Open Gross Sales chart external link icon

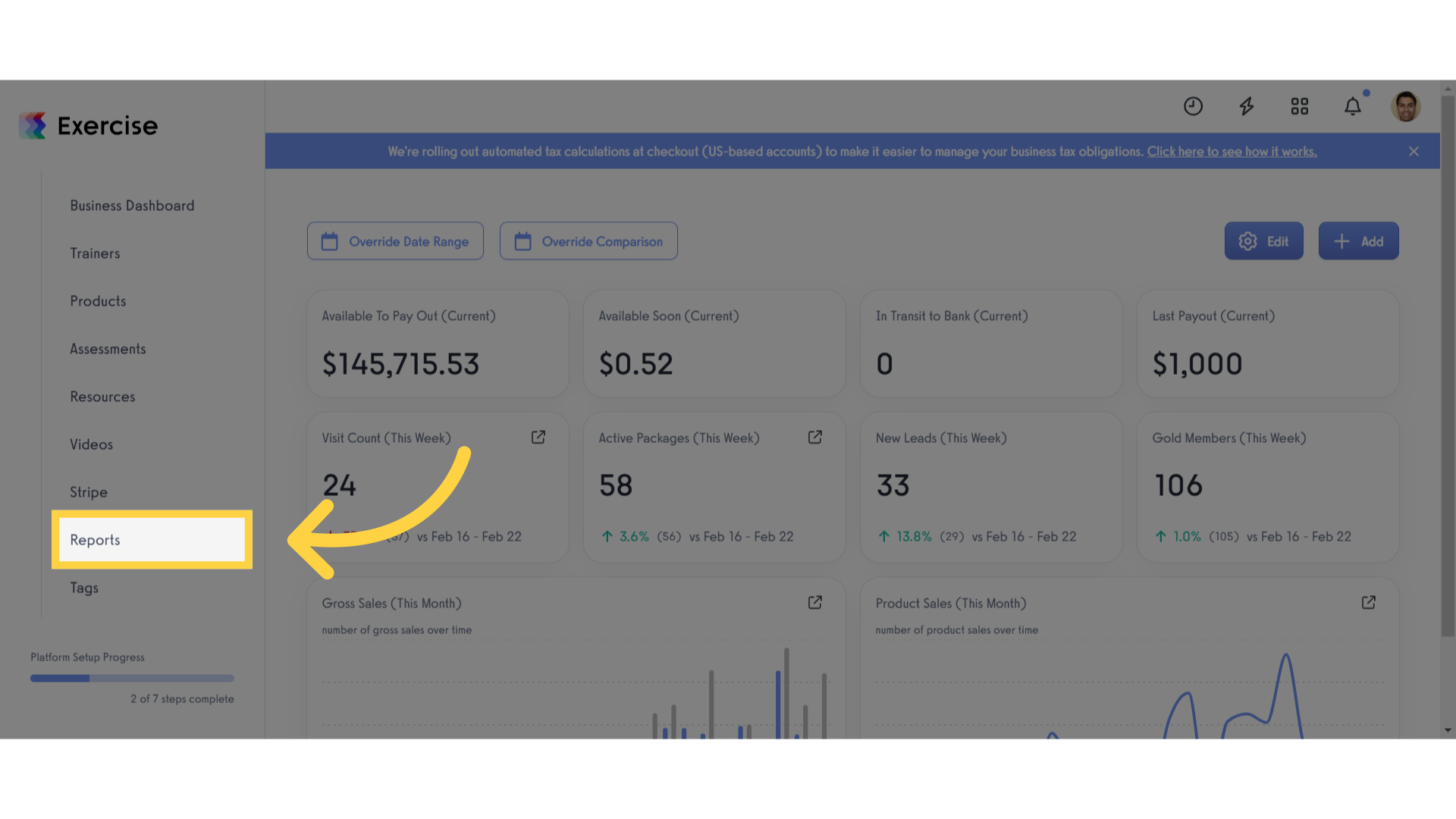click(x=815, y=603)
